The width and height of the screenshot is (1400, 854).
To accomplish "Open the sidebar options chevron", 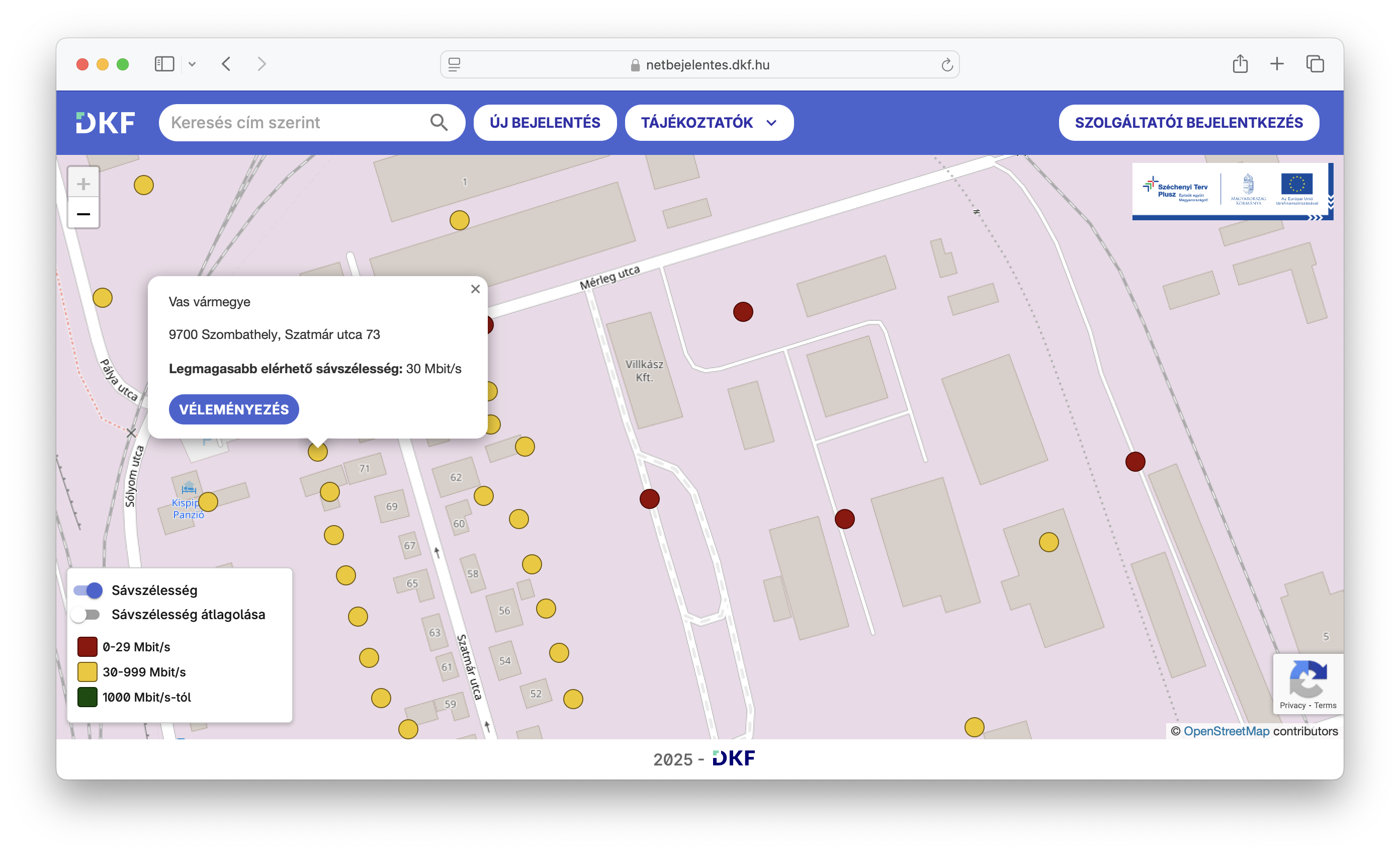I will tap(192, 64).
